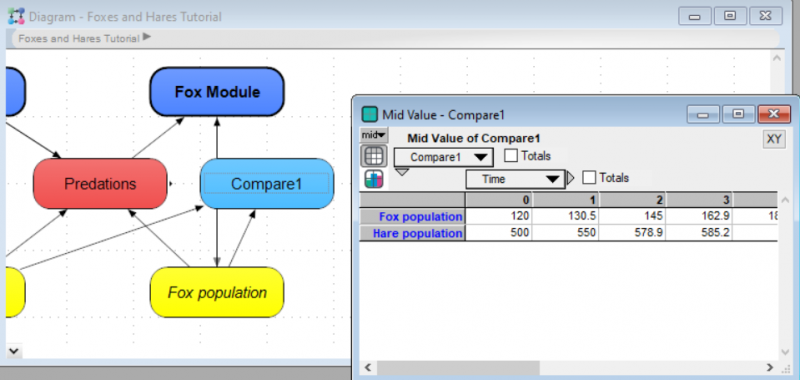Switch result to table view icon
Viewport: 800px width, 380px height.
374,156
